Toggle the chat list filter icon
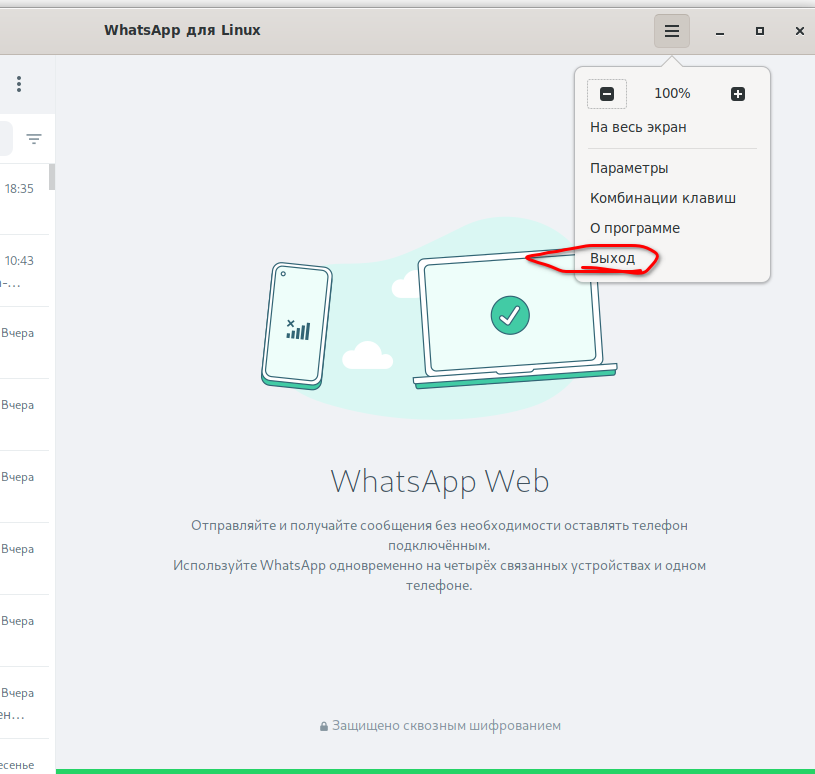Image resolution: width=815 pixels, height=774 pixels. [x=34, y=139]
